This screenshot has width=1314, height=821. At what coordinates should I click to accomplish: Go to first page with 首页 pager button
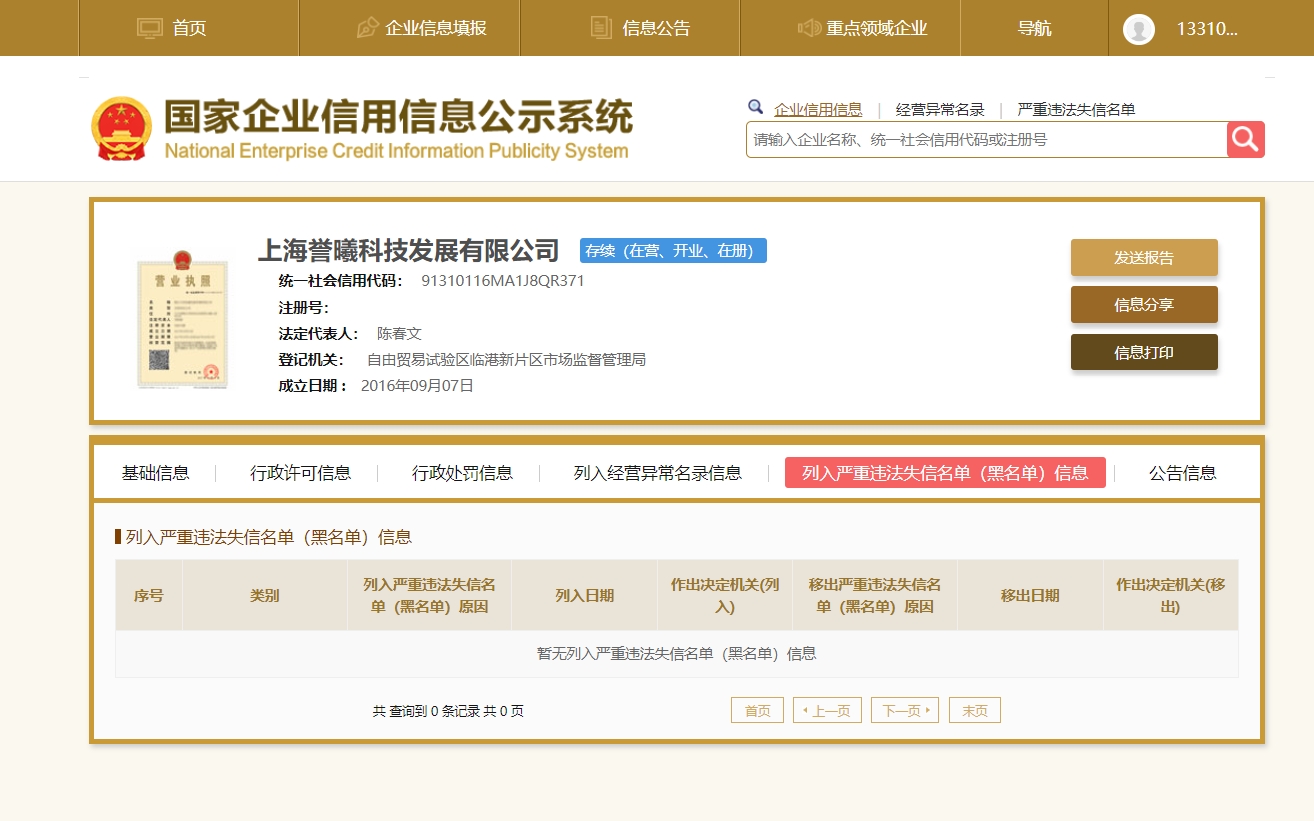click(757, 710)
